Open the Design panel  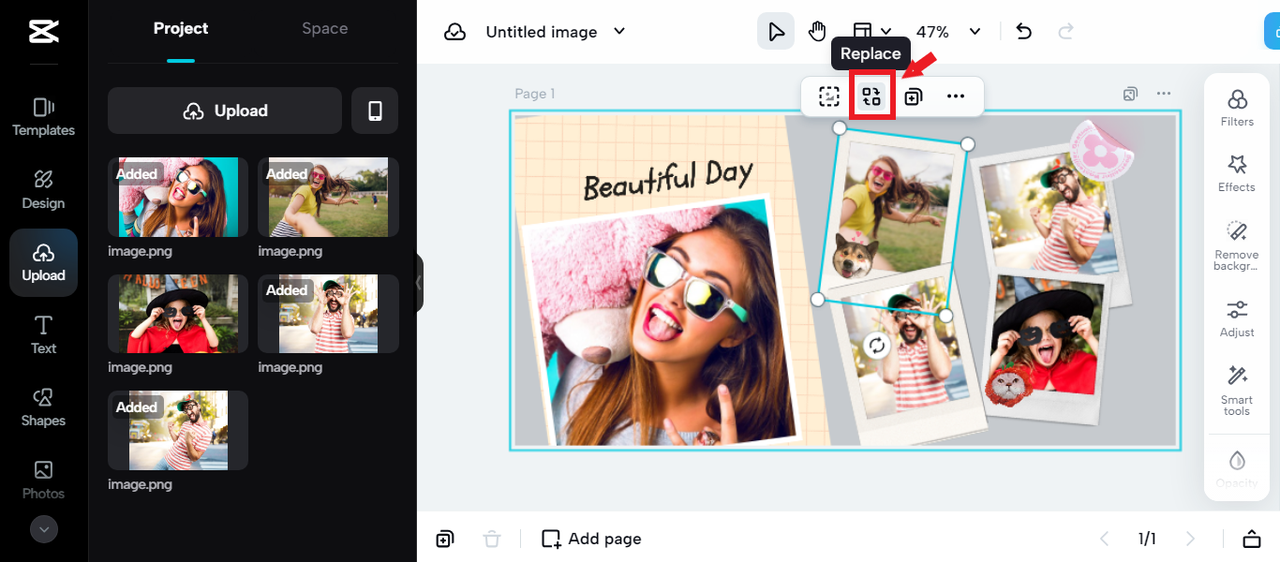pyautogui.click(x=43, y=189)
